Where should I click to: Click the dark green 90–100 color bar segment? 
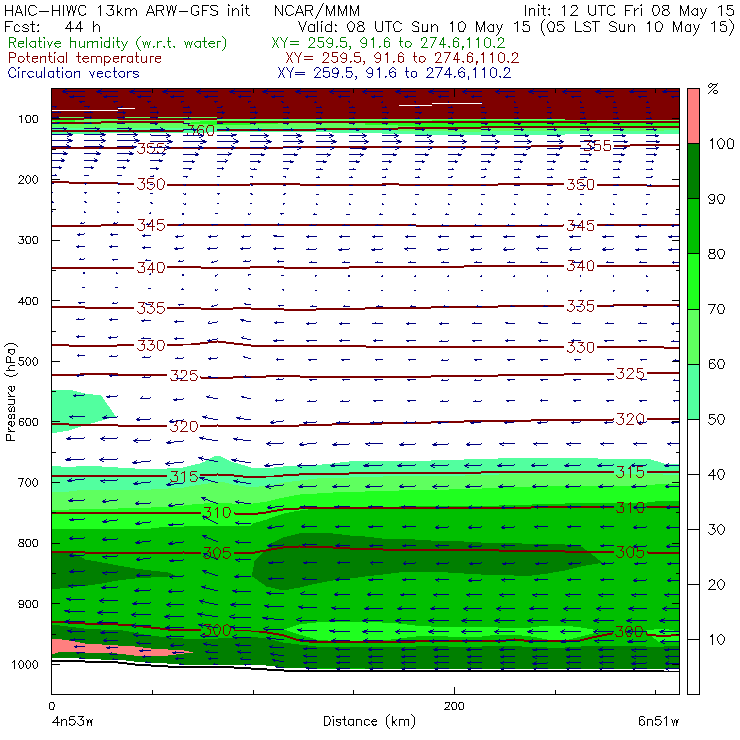coord(693,171)
